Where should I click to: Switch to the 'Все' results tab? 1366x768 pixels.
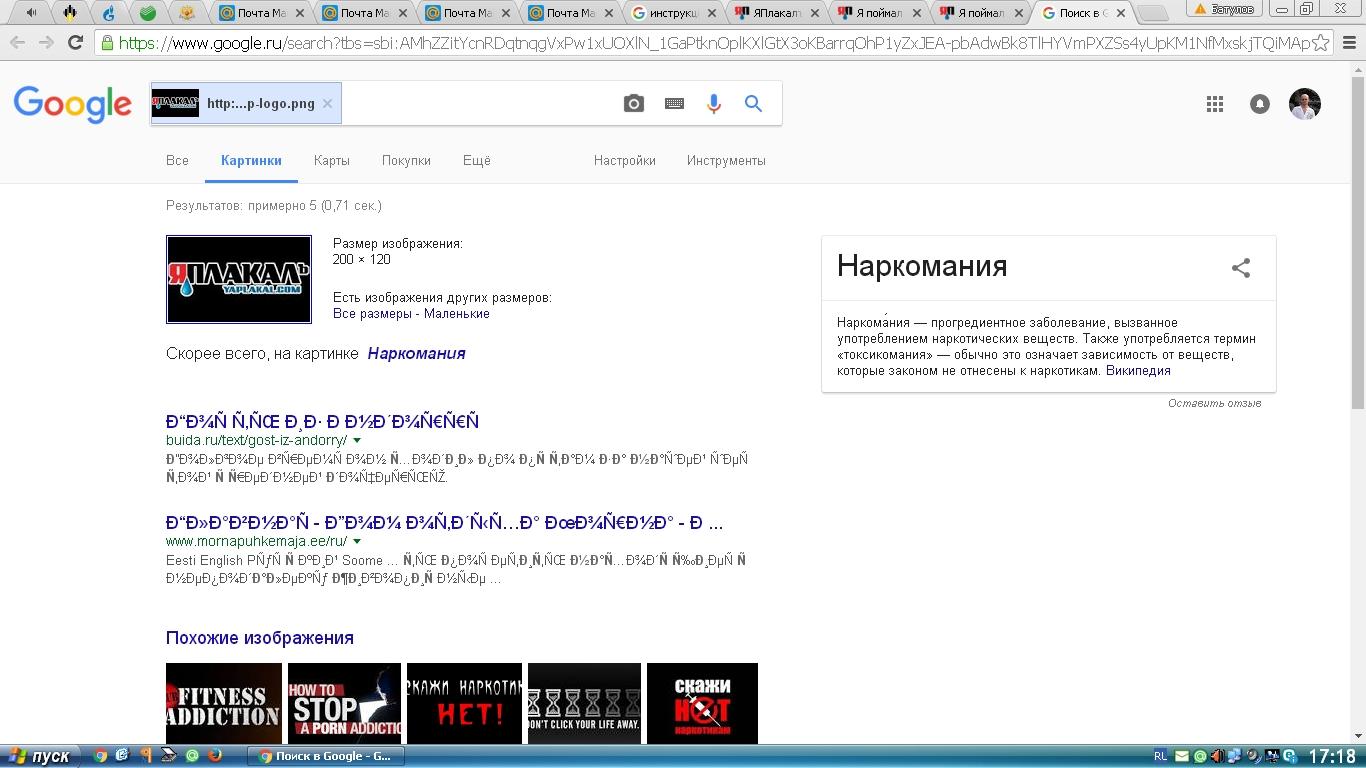click(x=177, y=160)
